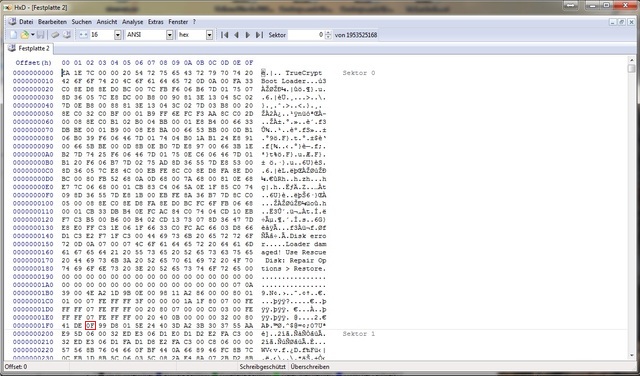
Task: Click the bytes-per-row width icon
Action: 83,35
